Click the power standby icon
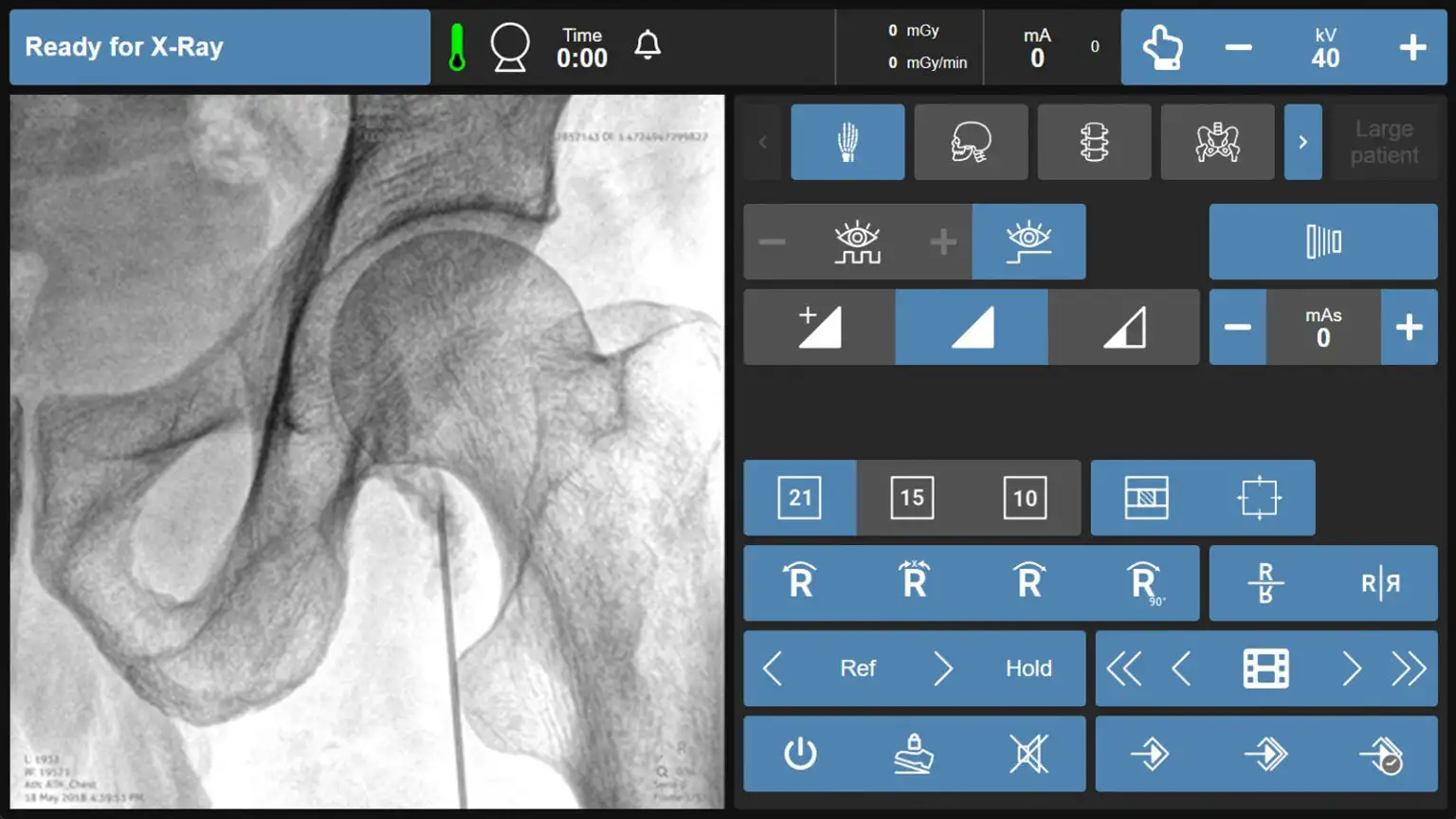The image size is (1456, 819). tap(800, 754)
